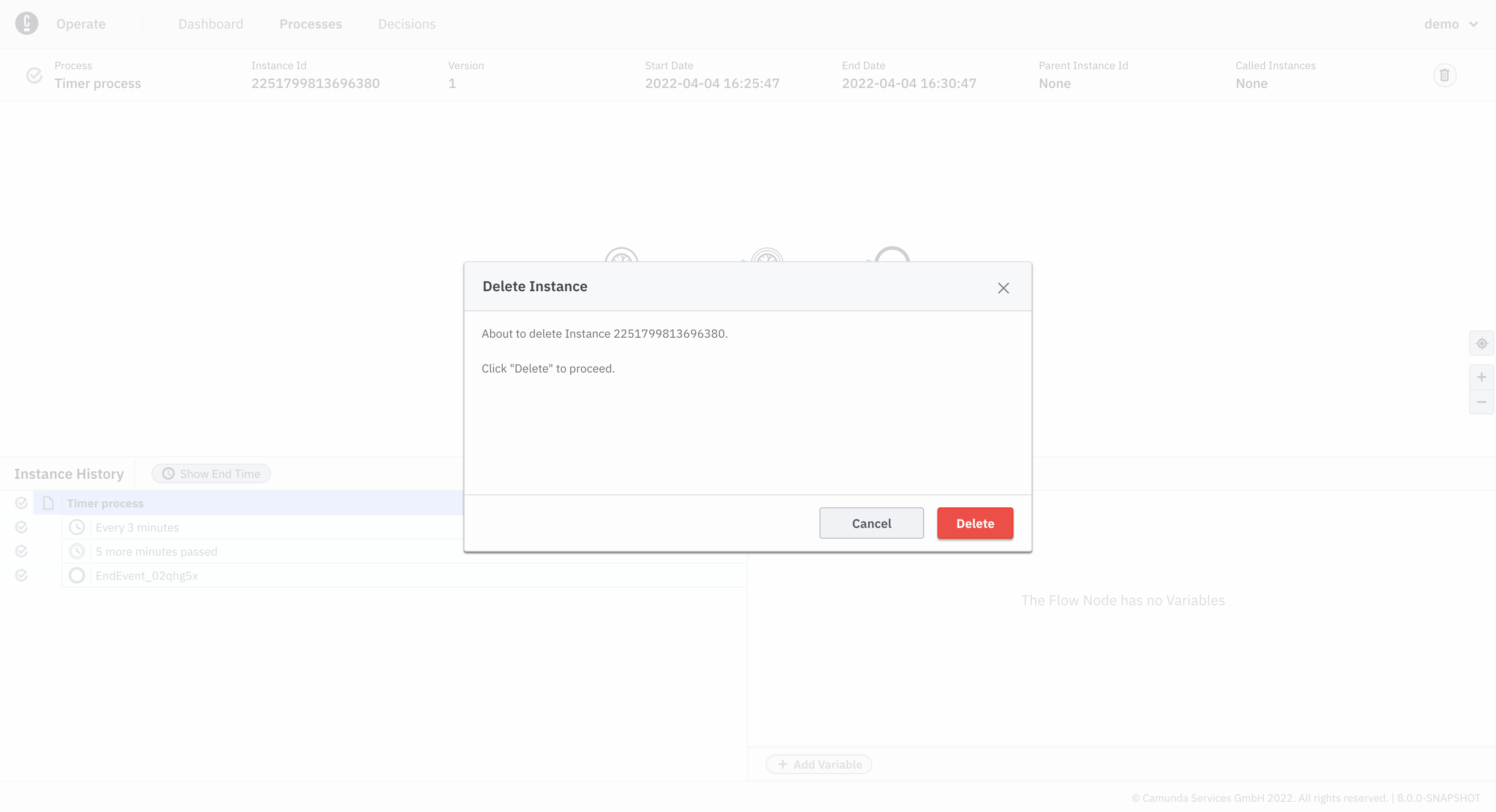Switch to the Dashboard tab
Screen dimensions: 1496x812
click(x=211, y=24)
